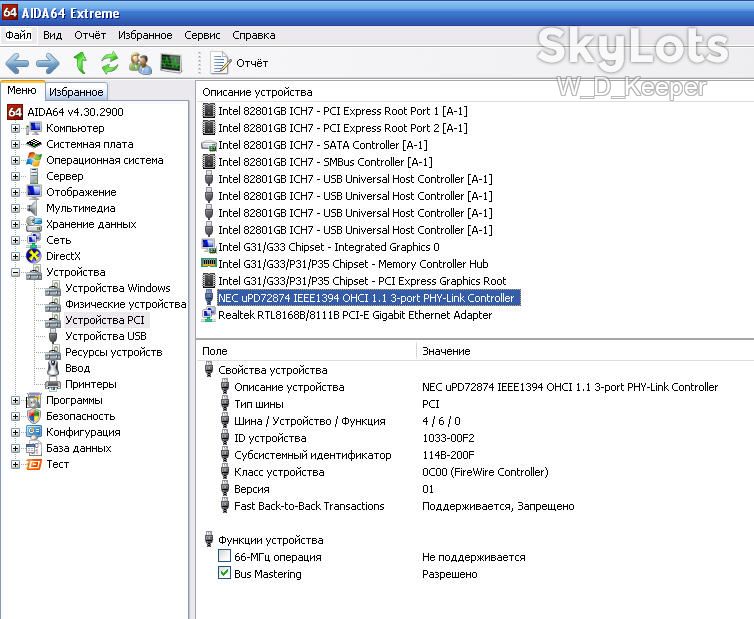Click the ID устройства value 1033-00F2
The height and width of the screenshot is (619, 754).
click(x=448, y=438)
